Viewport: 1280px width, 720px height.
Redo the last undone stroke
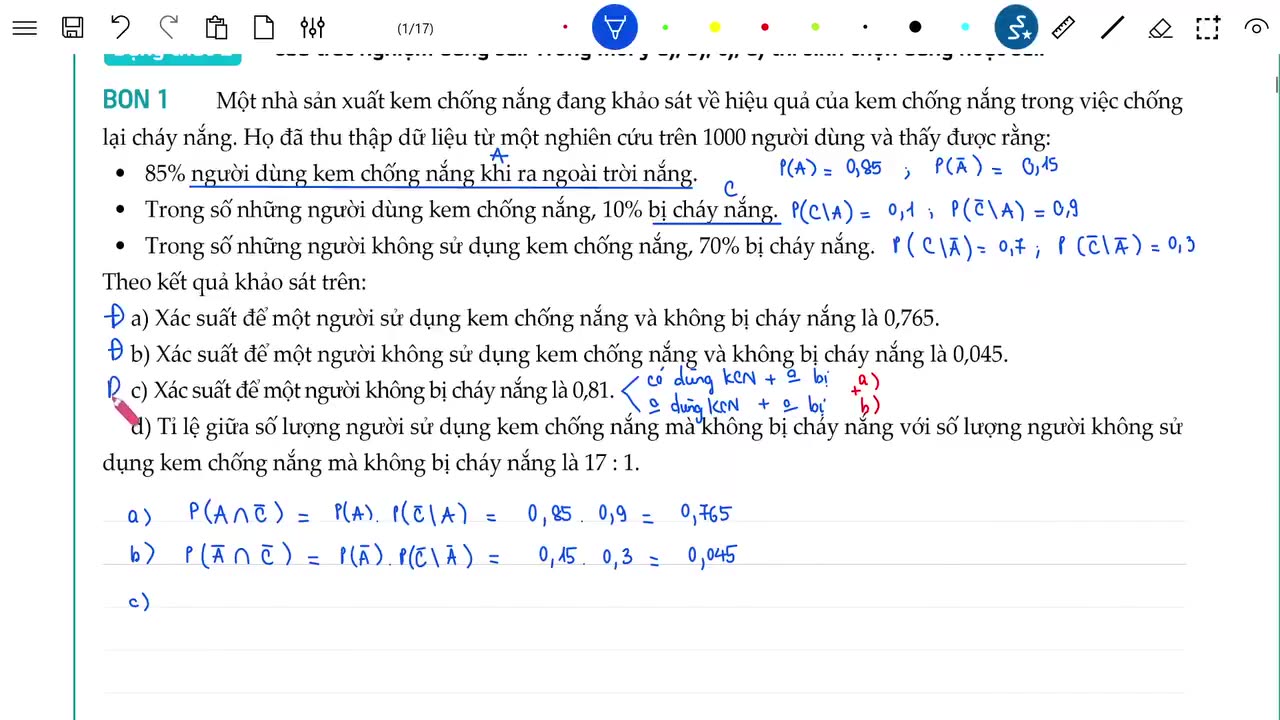coord(168,28)
